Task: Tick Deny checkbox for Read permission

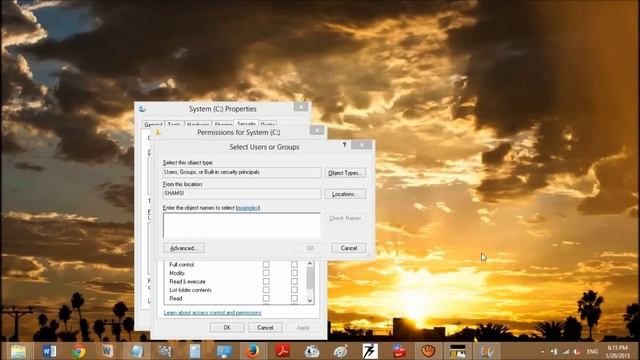Action: pyautogui.click(x=294, y=298)
